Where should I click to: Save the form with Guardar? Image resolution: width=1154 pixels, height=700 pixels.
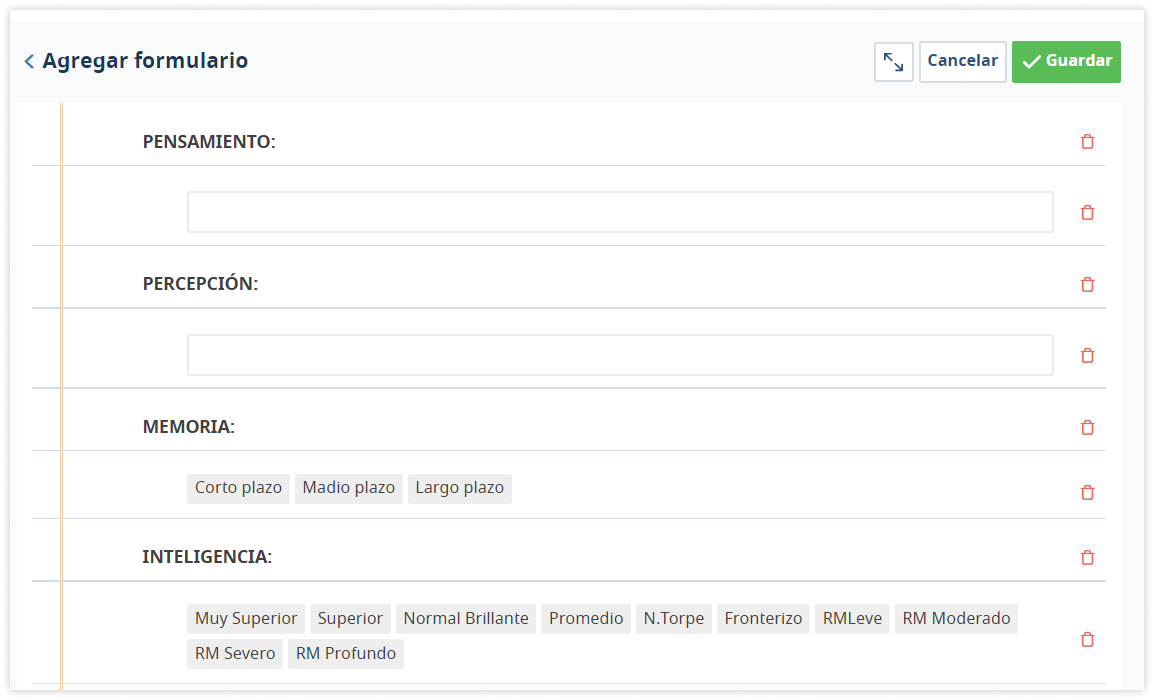tap(1066, 62)
